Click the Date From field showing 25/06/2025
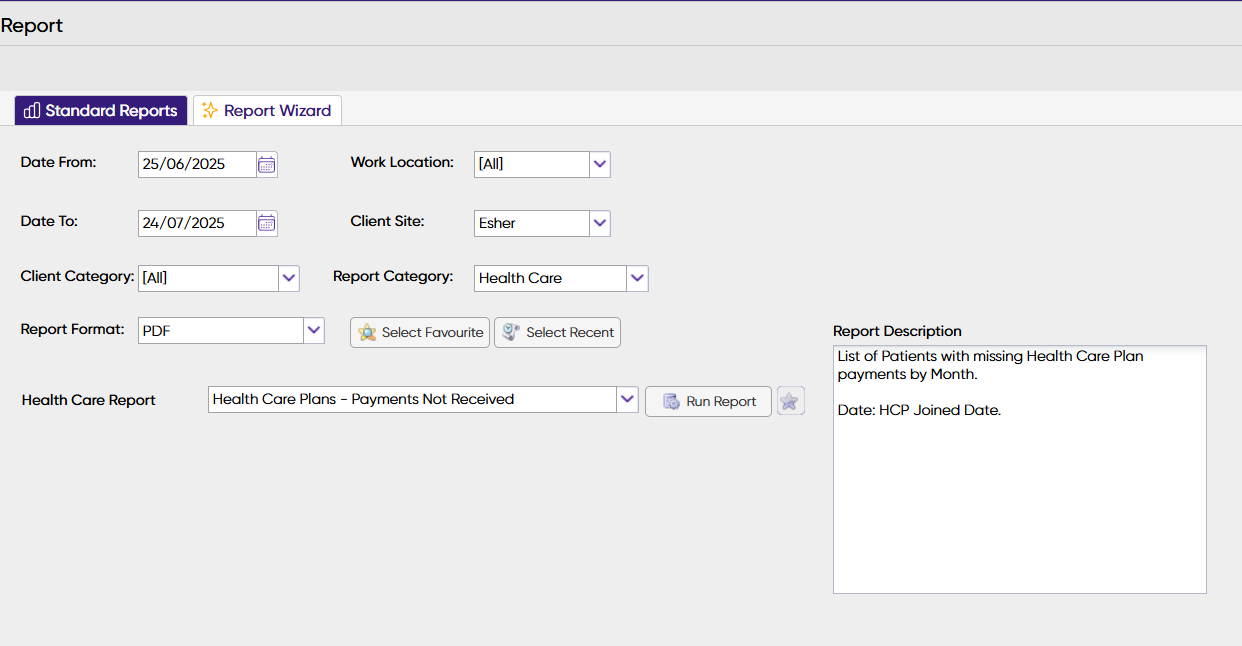Viewport: 1242px width, 646px height. [x=197, y=165]
